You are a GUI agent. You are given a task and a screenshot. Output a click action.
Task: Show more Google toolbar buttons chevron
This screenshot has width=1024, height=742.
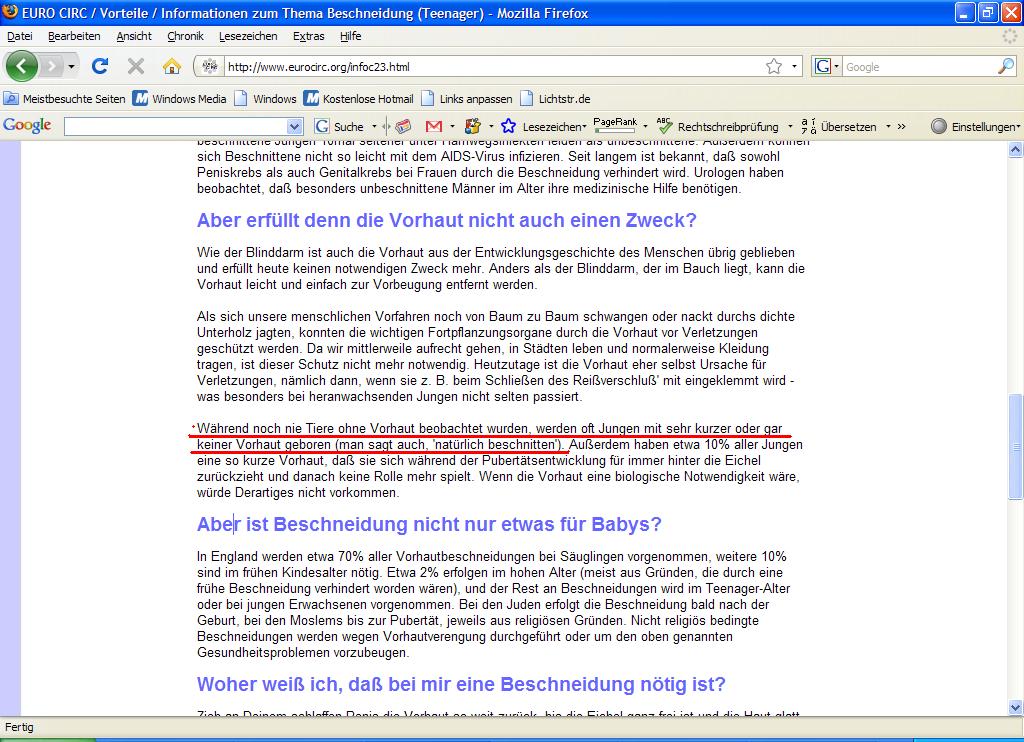pos(902,126)
